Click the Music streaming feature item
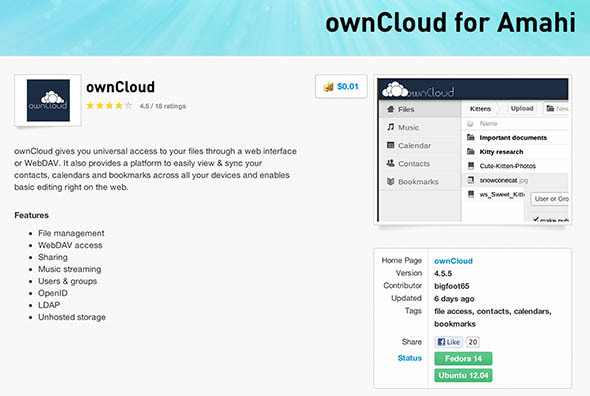Screen dimensions: 590x396 [70, 270]
